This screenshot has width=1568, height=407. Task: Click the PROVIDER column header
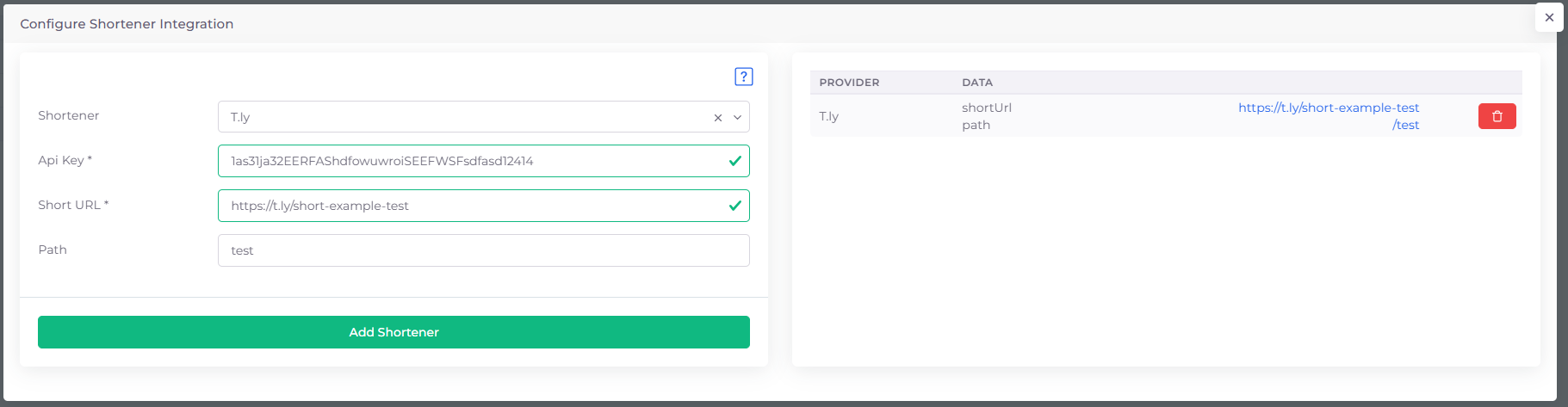[x=849, y=83]
